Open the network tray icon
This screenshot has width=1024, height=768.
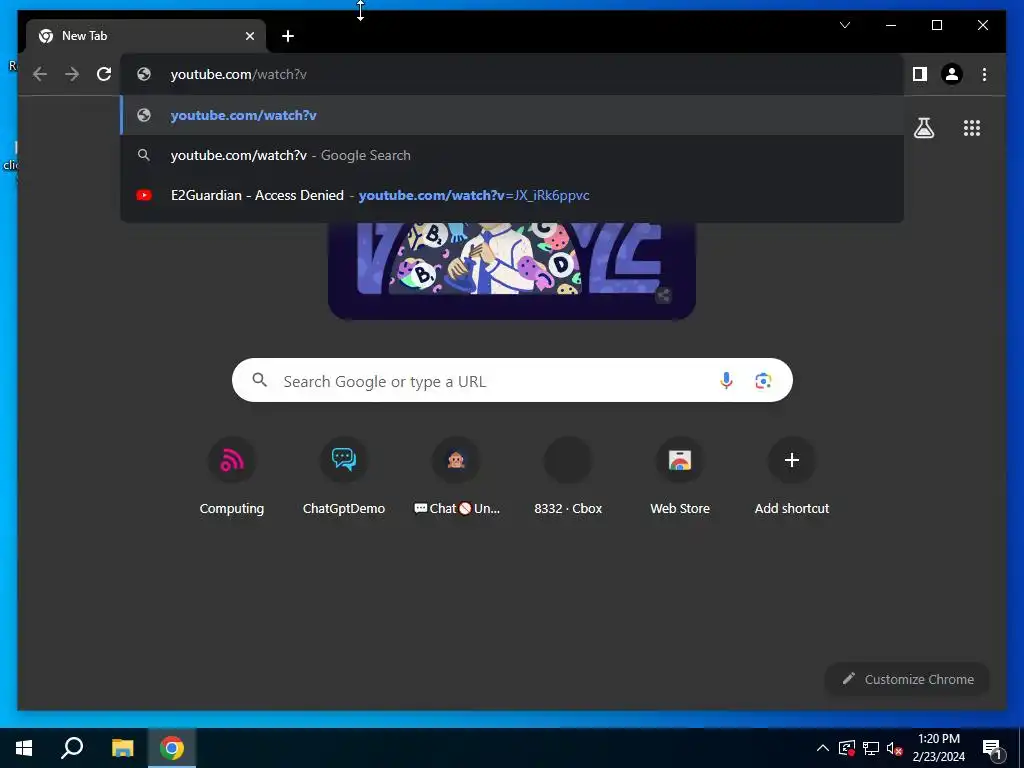[x=870, y=748]
